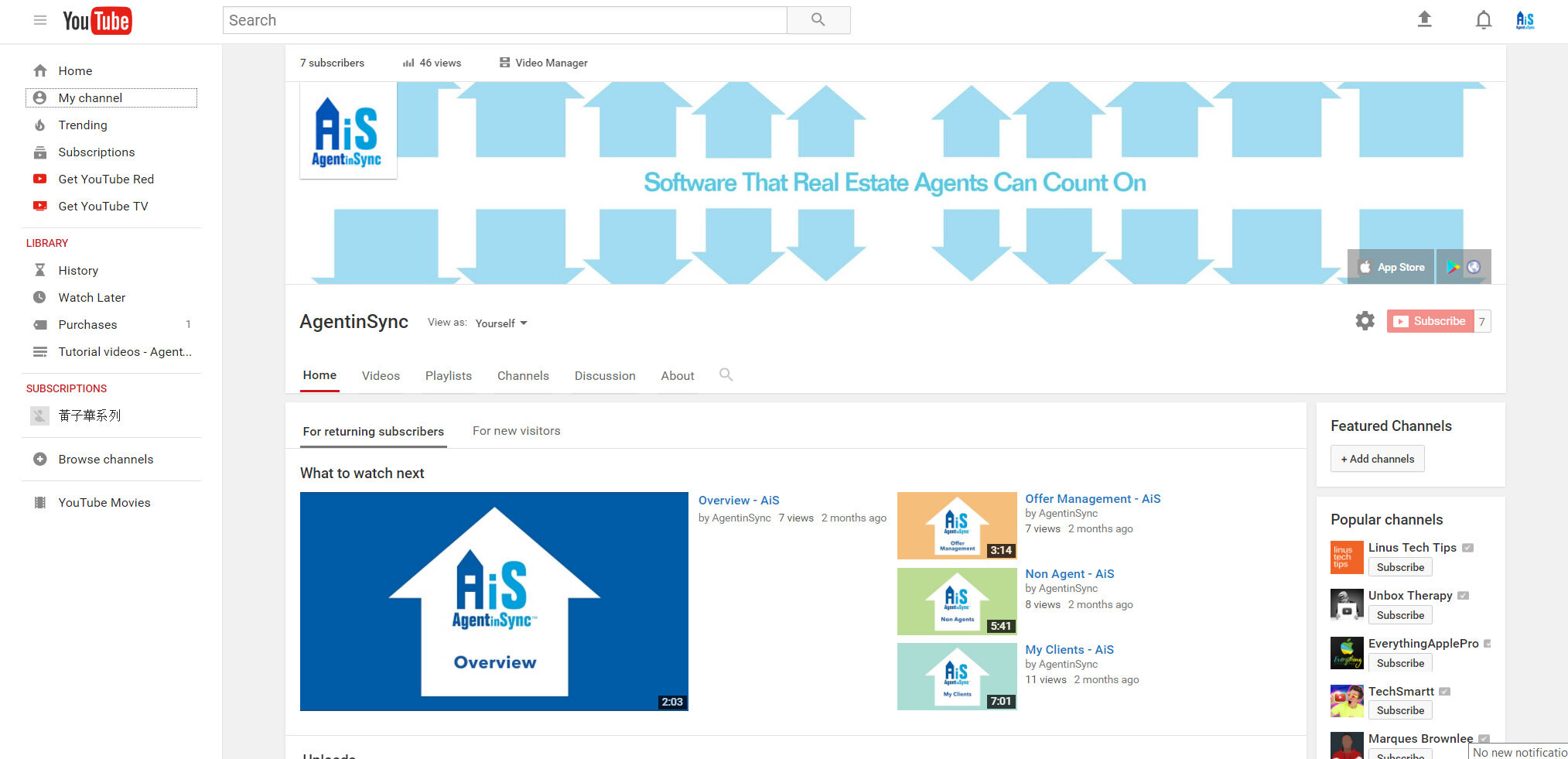Screen dimensions: 1568x759
Task: Switch to the Channels tab
Action: click(x=523, y=376)
